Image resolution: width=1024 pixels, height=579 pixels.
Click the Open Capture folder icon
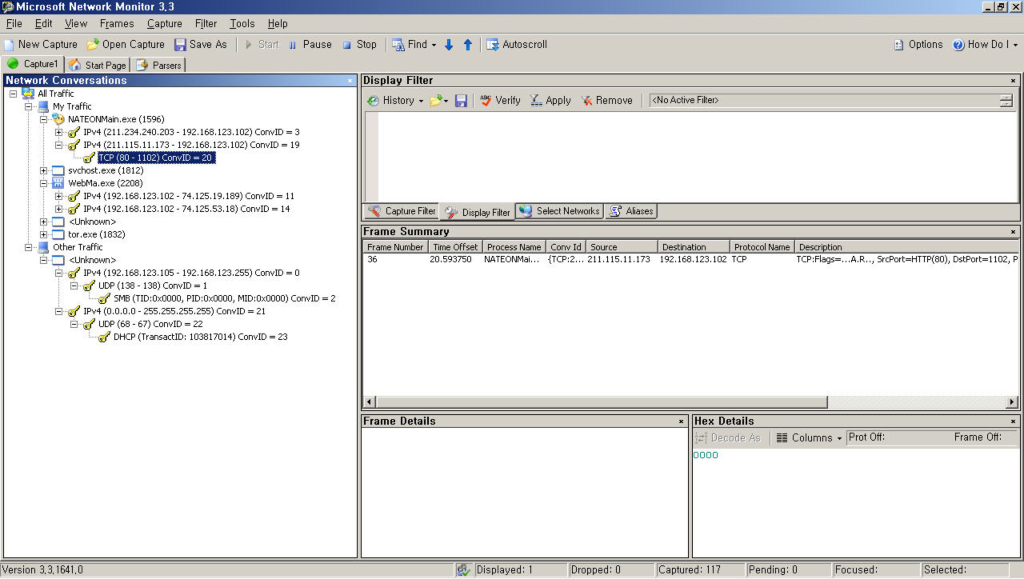pos(93,44)
